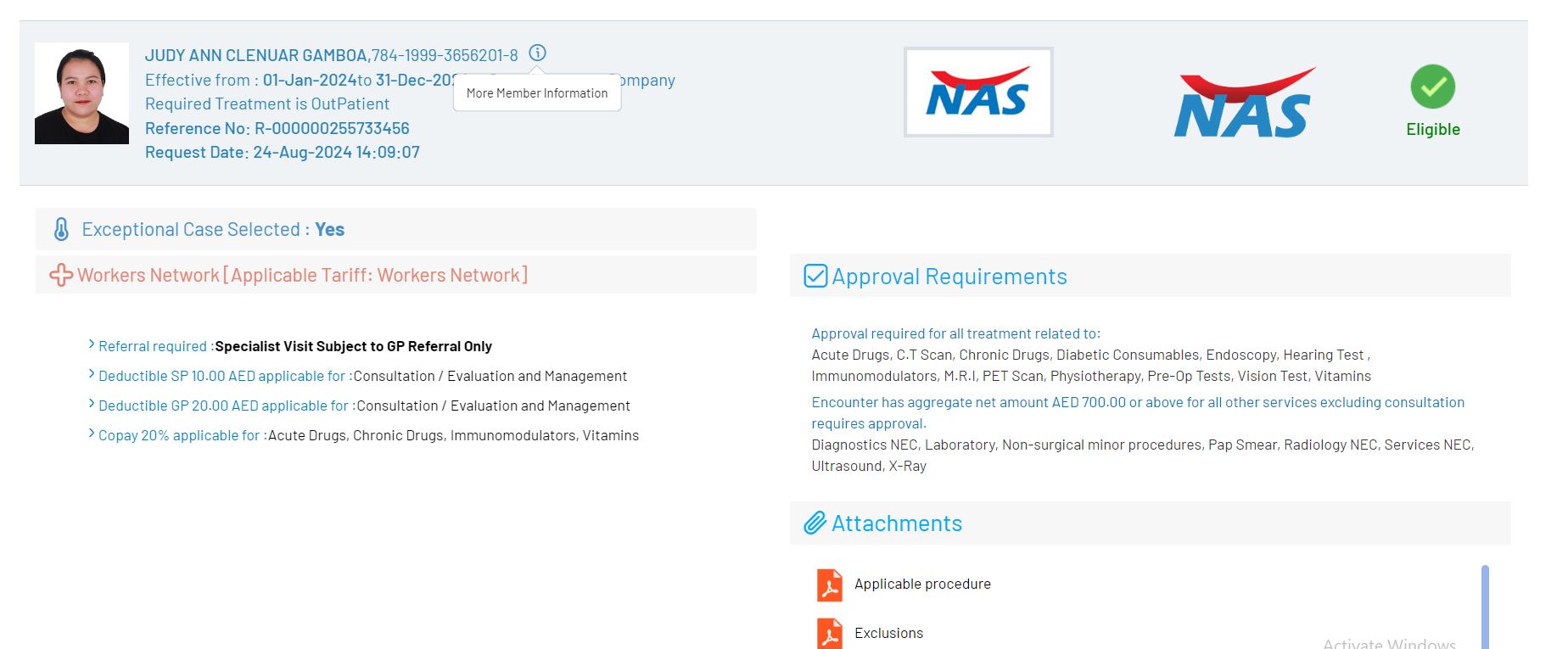Expand the Deductible GP 20.00 AED chevron

(x=92, y=404)
